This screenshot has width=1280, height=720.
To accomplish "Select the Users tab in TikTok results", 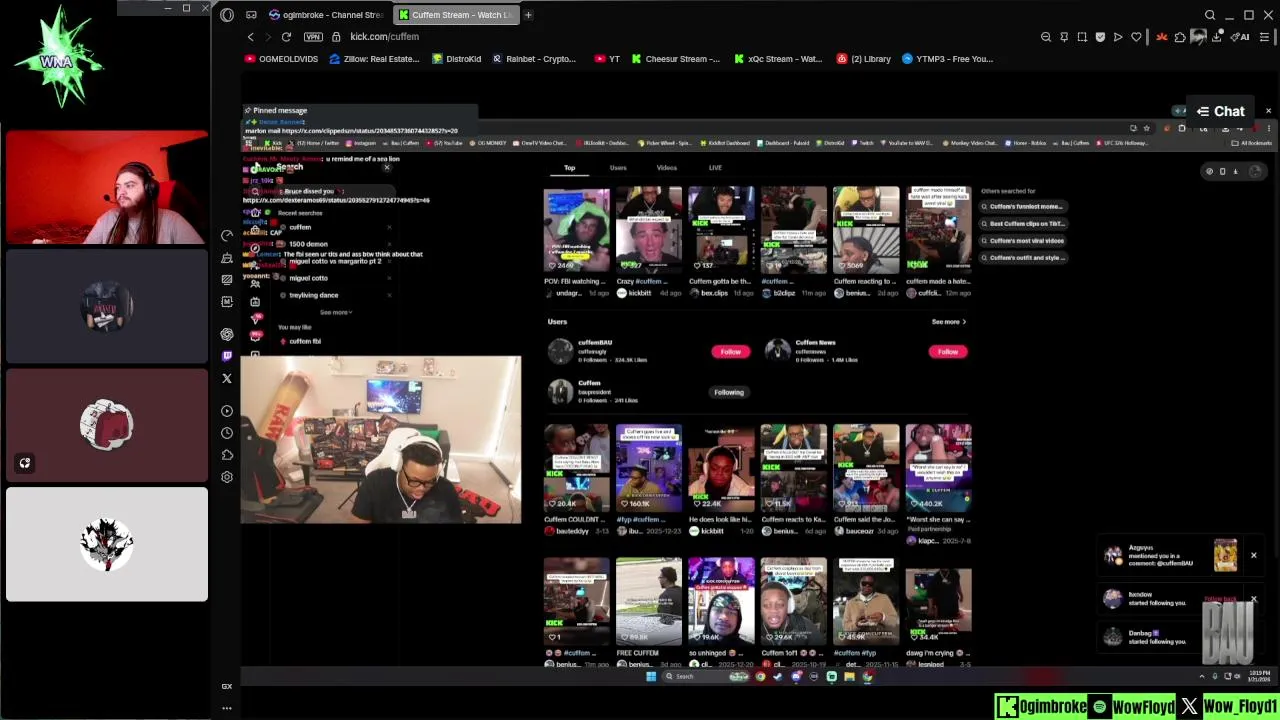I will tap(618, 168).
